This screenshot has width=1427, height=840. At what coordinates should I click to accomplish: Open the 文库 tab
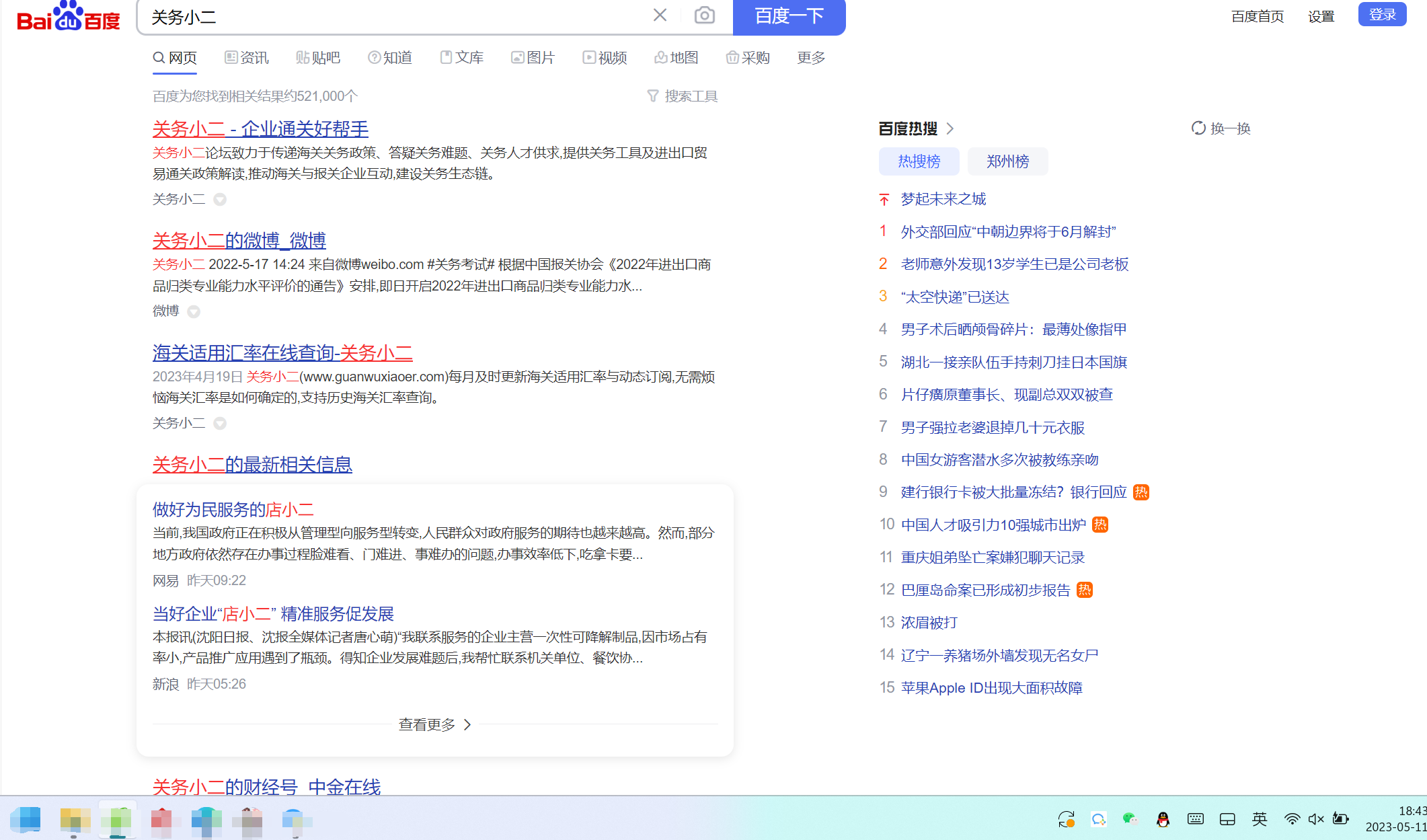(x=462, y=58)
